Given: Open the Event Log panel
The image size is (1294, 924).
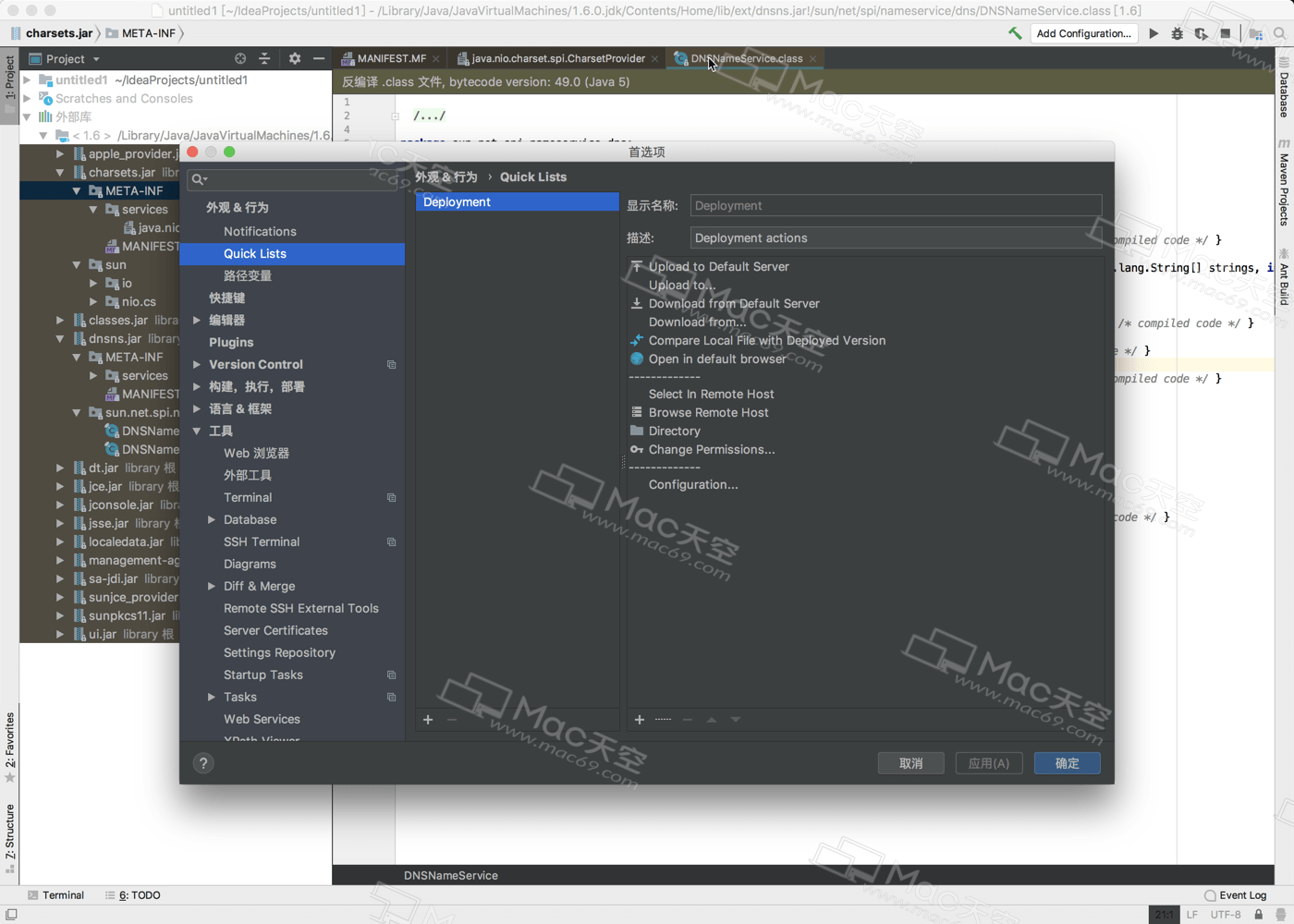Looking at the screenshot, I should click(x=1235, y=895).
